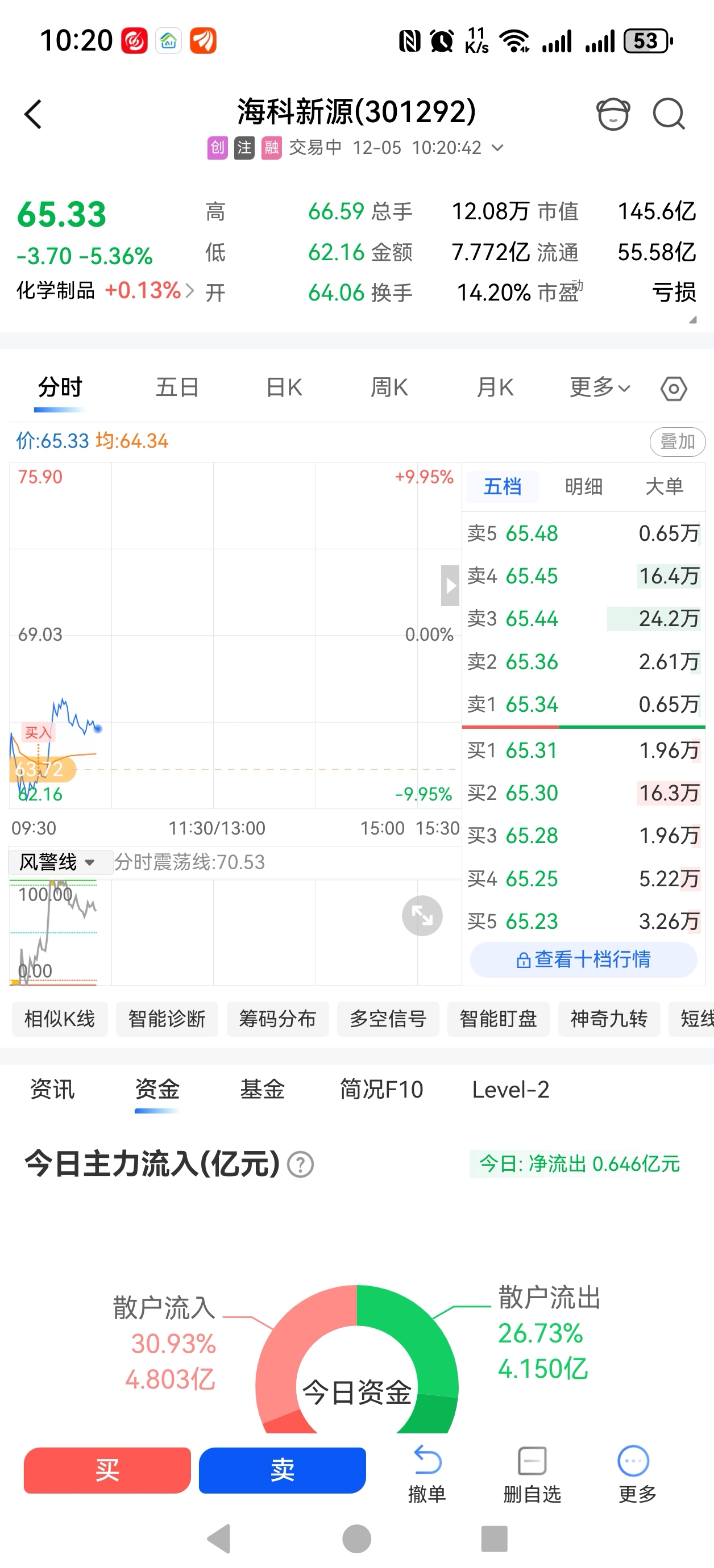Tap the 分时震荡线:70.53 label
The image size is (714, 1568).
click(189, 862)
